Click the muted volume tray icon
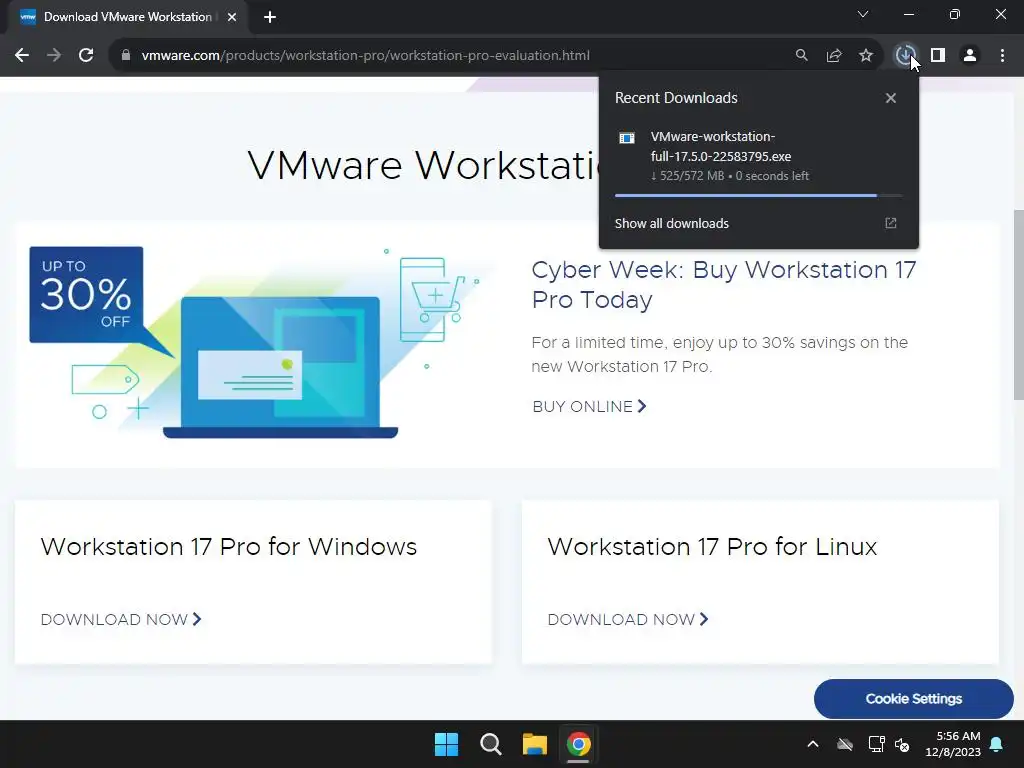 coord(903,744)
